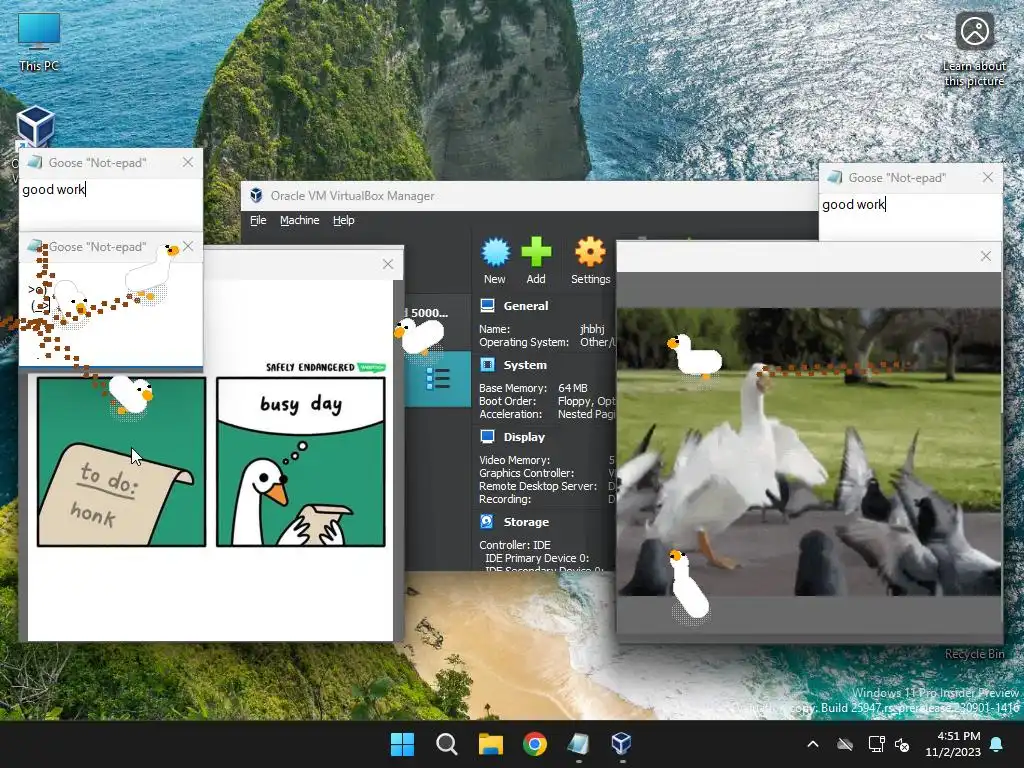The width and height of the screenshot is (1024, 768).
Task: Click Operating System label
Action: 524,342
